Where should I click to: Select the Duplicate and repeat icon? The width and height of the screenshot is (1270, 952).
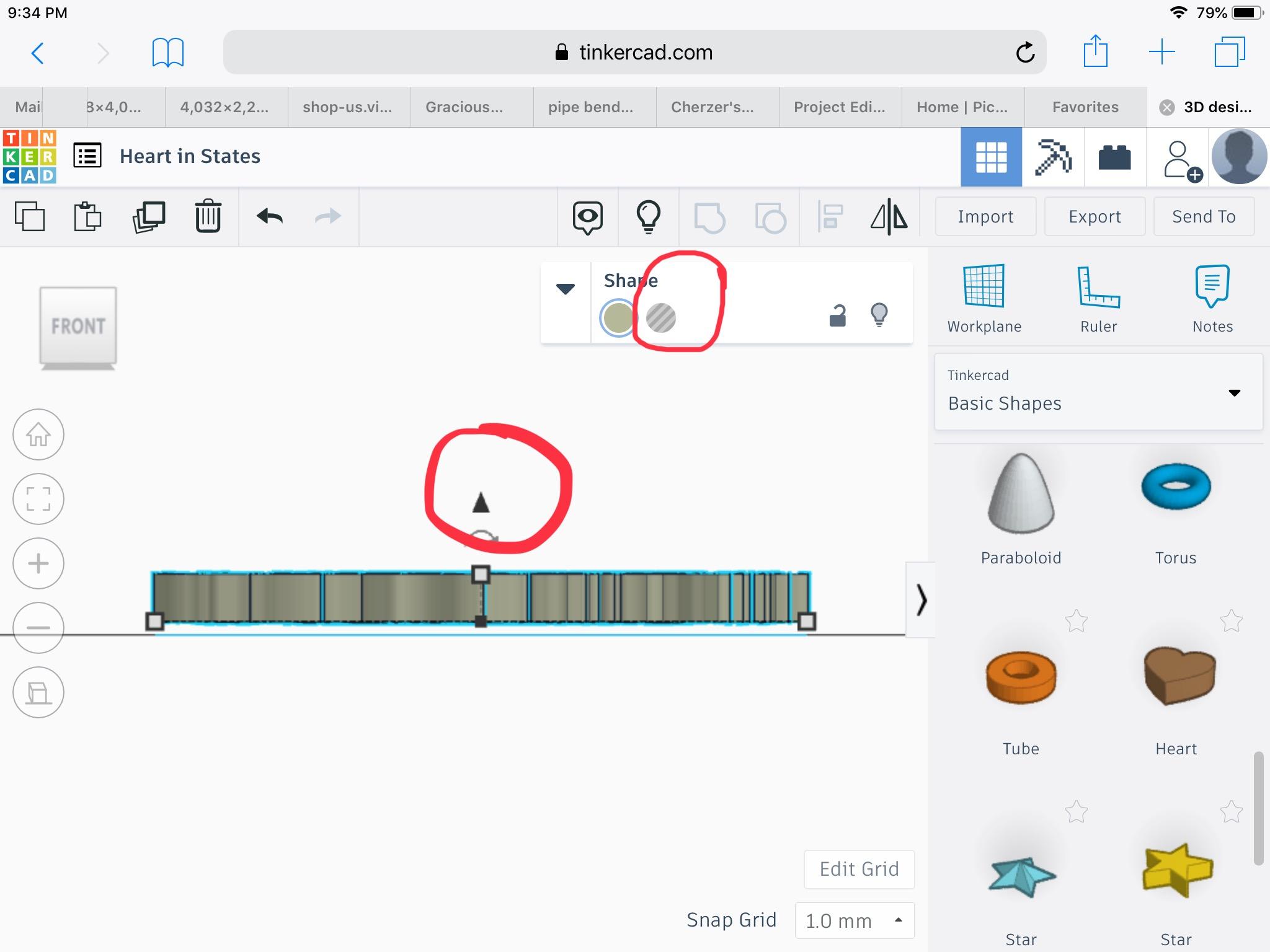point(149,216)
